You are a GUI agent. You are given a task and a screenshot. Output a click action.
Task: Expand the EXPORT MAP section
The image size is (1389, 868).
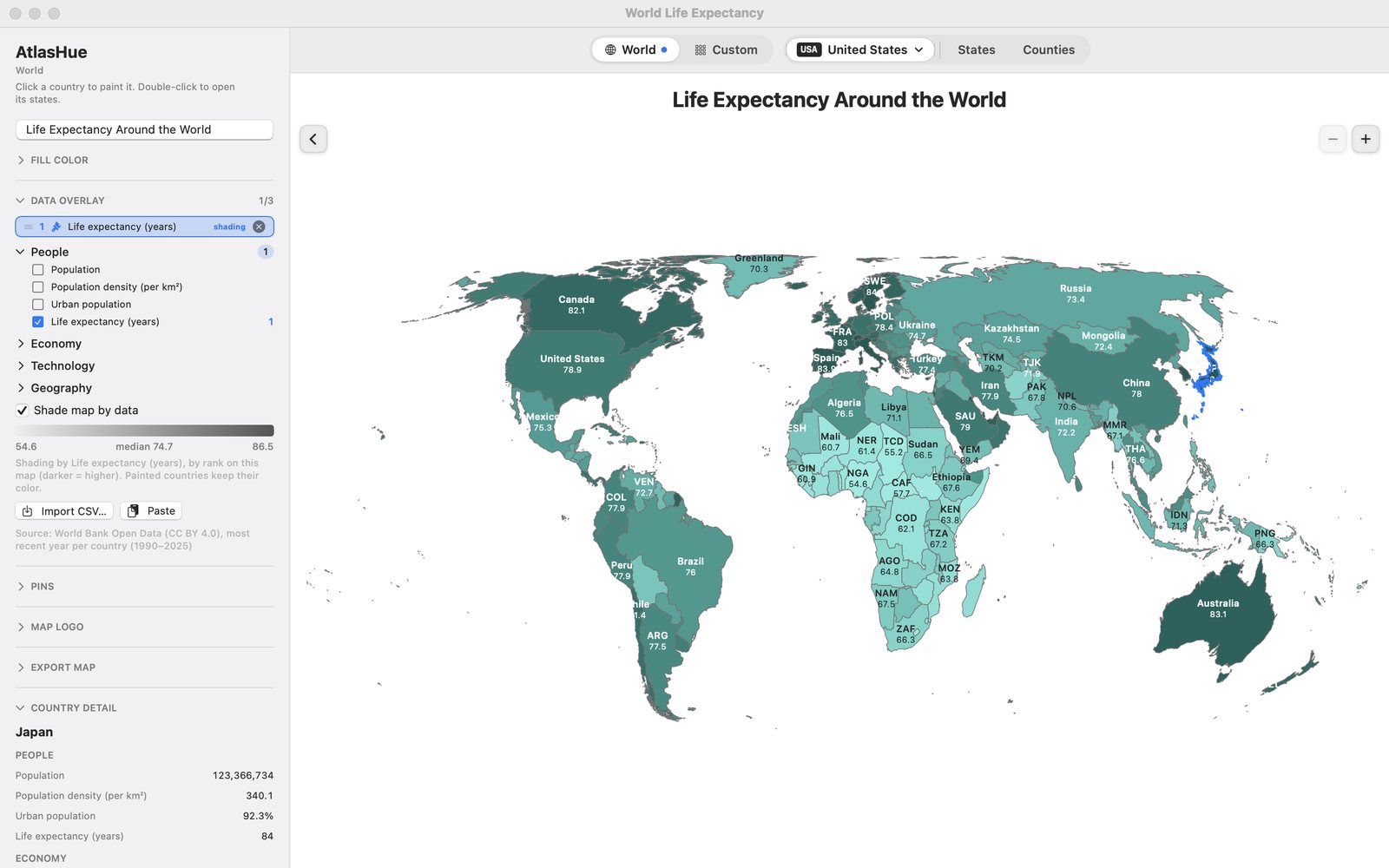(x=56, y=667)
